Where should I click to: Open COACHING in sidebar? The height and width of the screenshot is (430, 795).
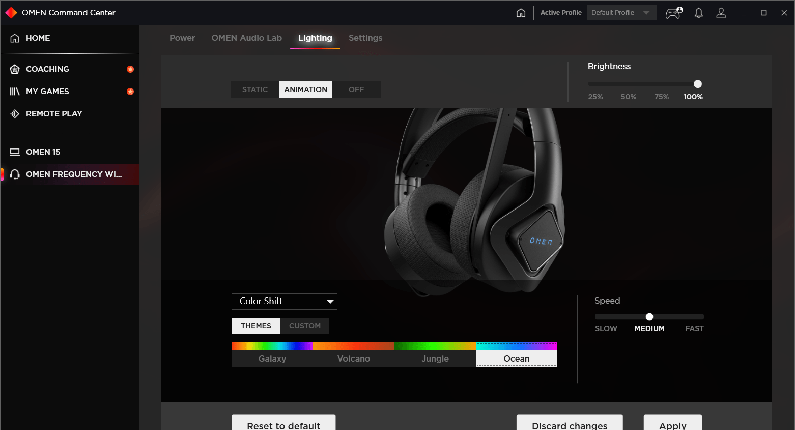tap(70, 69)
